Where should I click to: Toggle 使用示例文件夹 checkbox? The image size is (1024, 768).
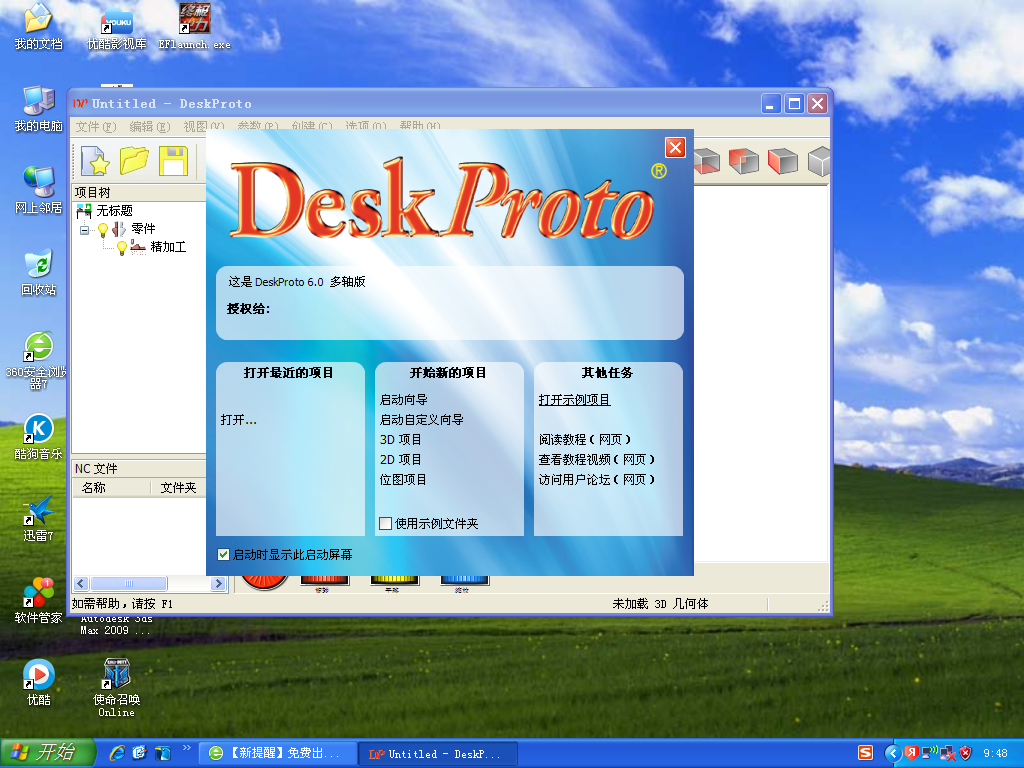[x=385, y=523]
